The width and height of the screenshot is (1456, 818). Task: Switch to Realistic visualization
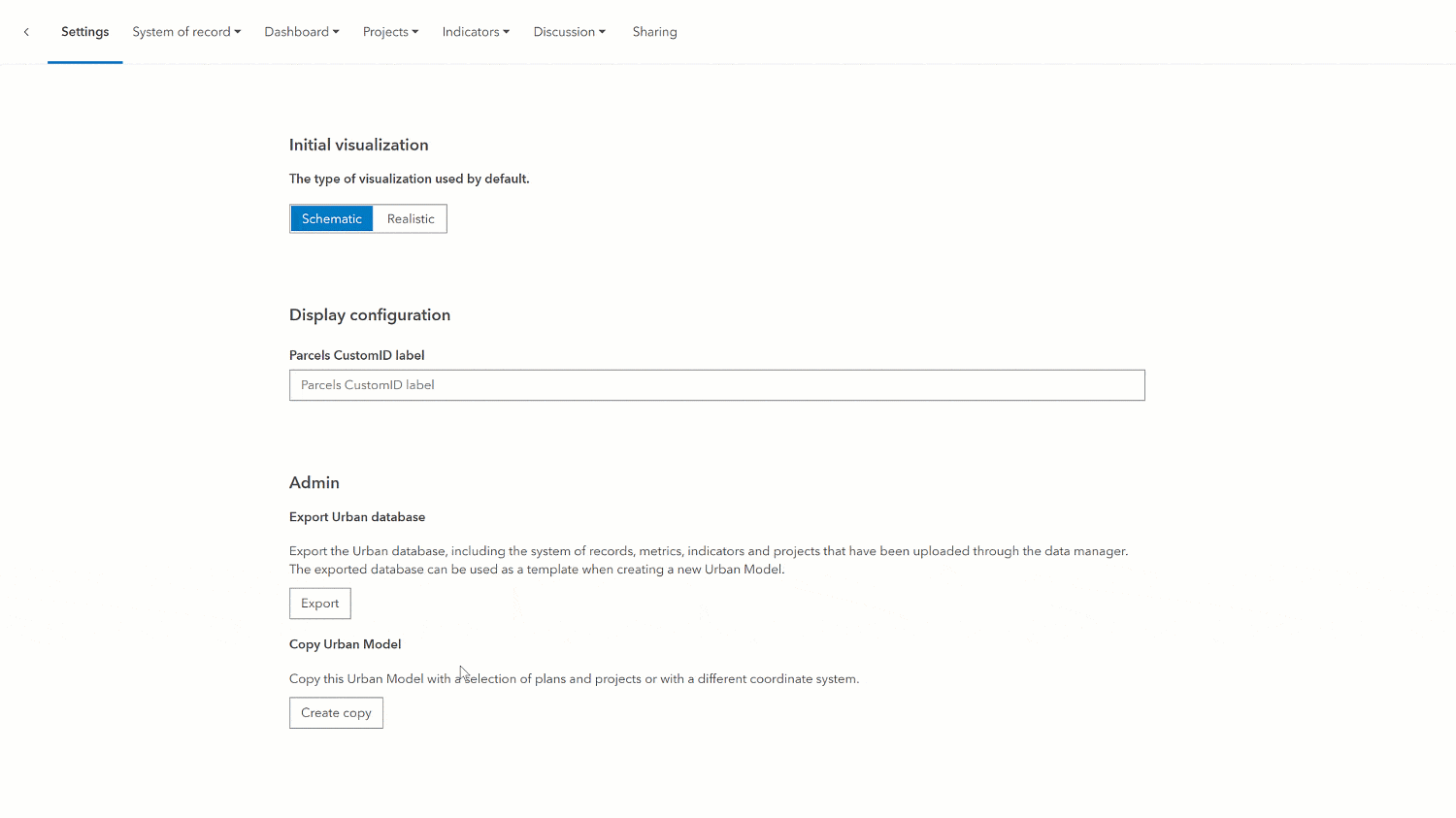[x=411, y=218]
